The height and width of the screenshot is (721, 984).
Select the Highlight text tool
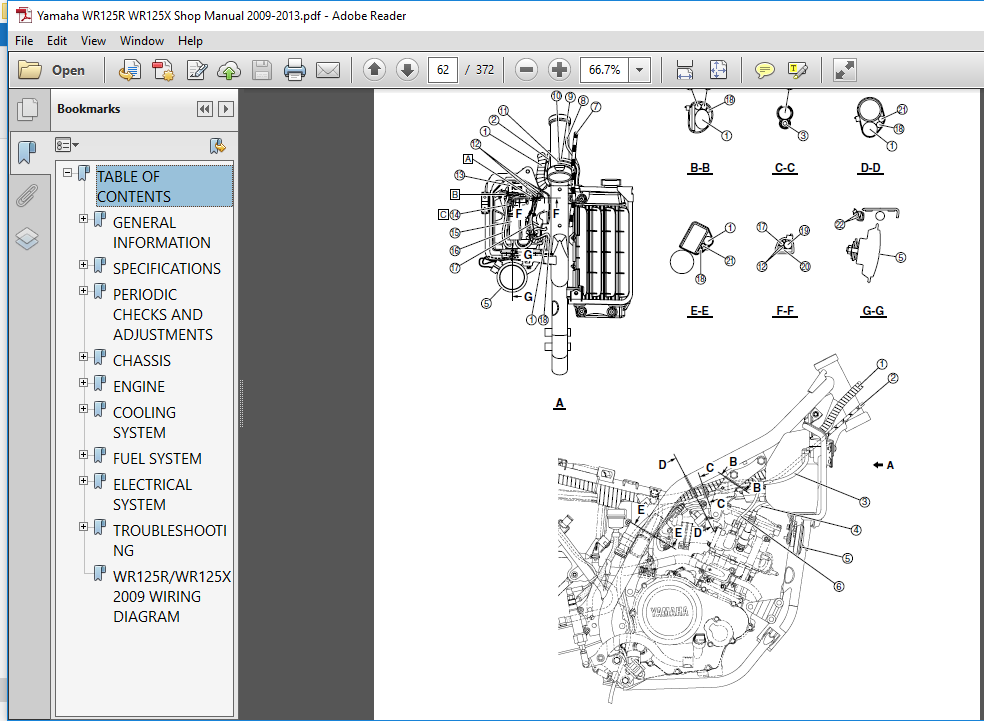[x=797, y=70]
